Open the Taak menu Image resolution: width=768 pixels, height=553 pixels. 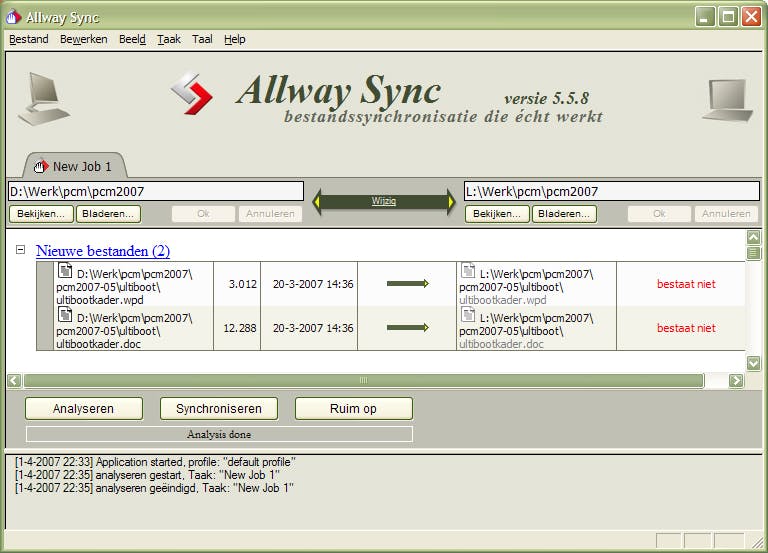click(169, 39)
